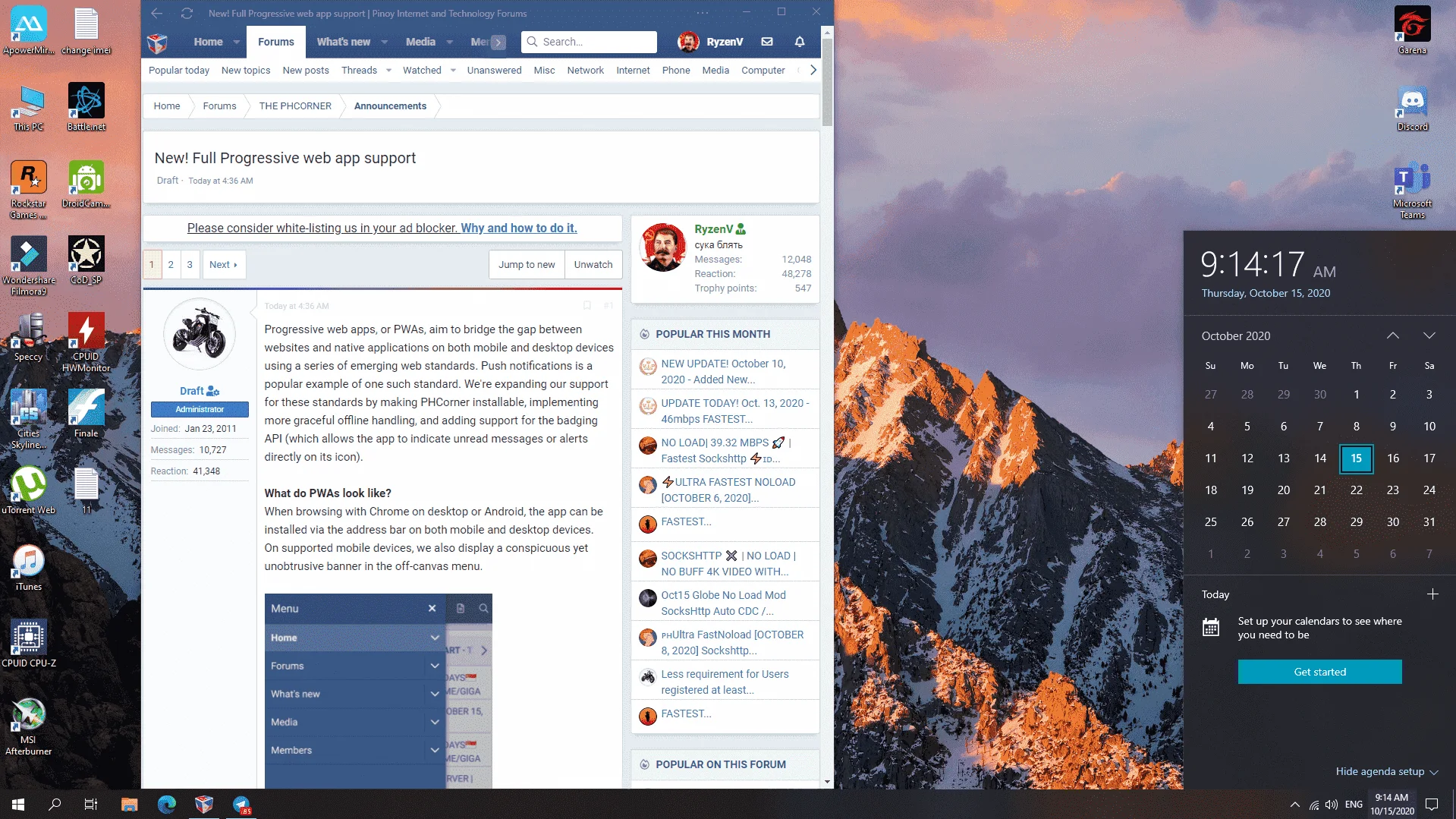Viewport: 1456px width, 819px height.
Task: Select October 22 in calendar
Action: [1356, 490]
